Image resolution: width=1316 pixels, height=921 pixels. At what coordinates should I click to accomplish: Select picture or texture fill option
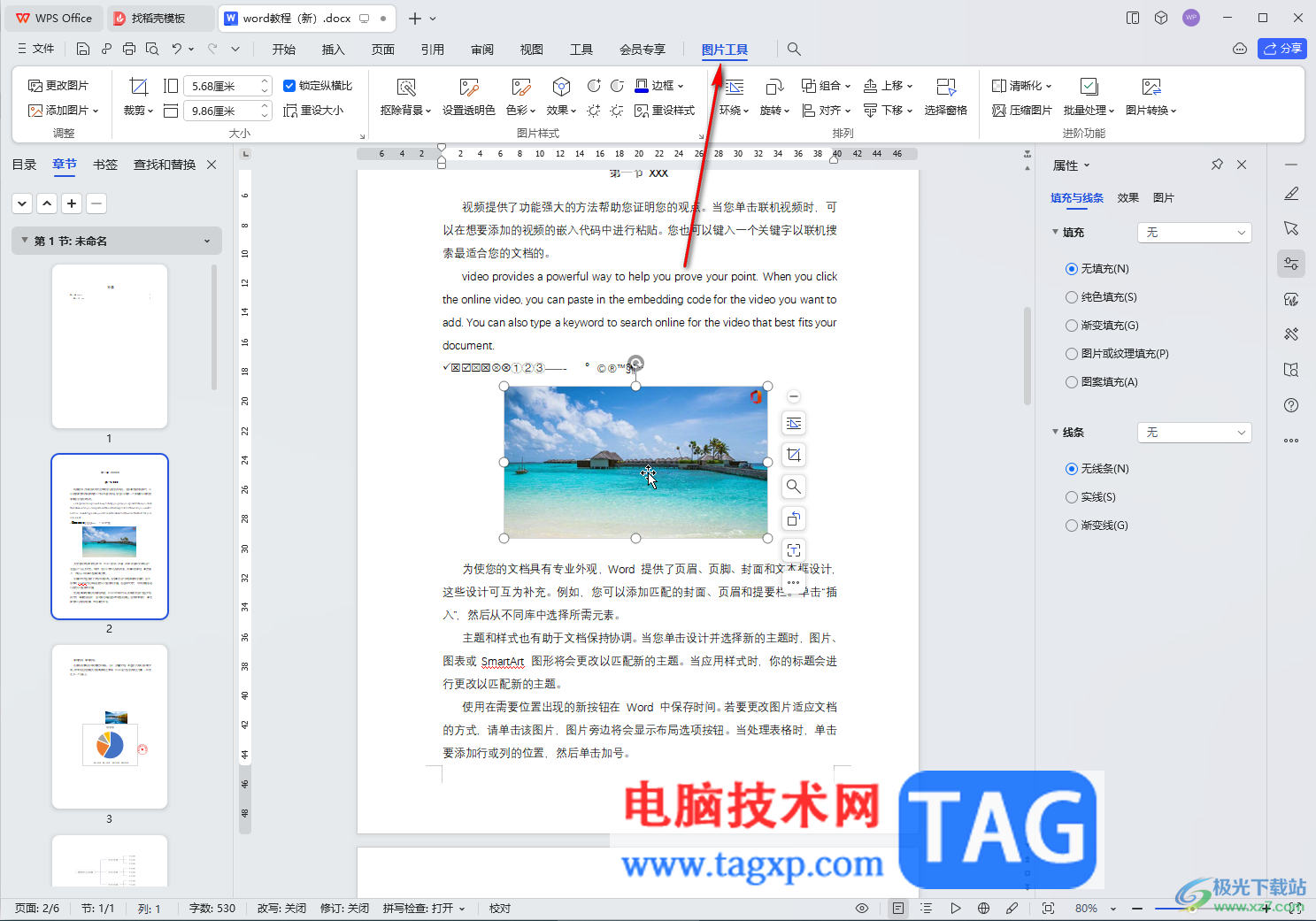[x=1072, y=354]
